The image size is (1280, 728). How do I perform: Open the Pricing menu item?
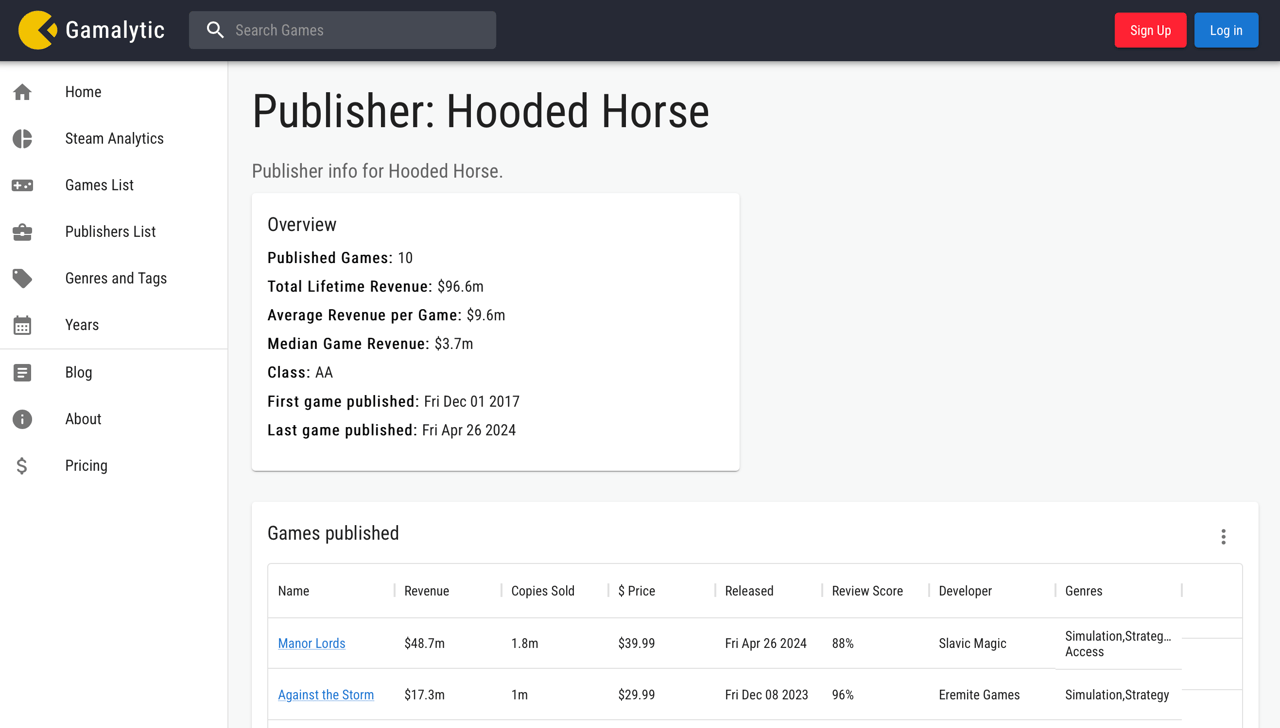86,466
